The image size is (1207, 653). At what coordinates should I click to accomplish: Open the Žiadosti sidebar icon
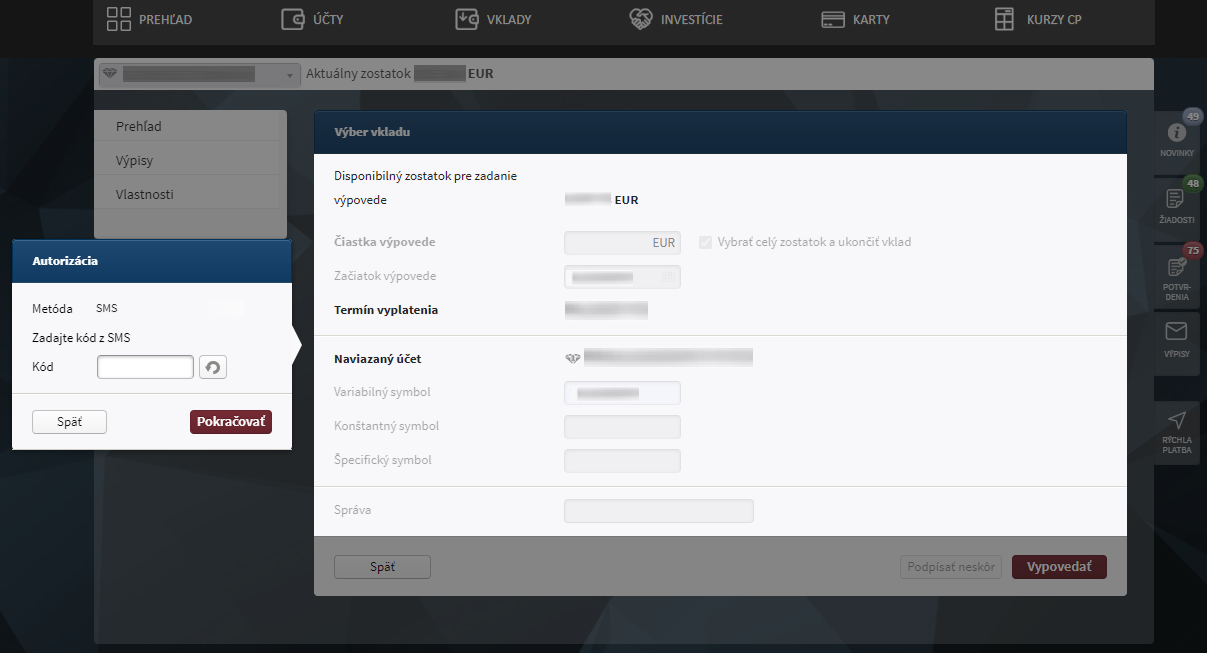point(1176,204)
